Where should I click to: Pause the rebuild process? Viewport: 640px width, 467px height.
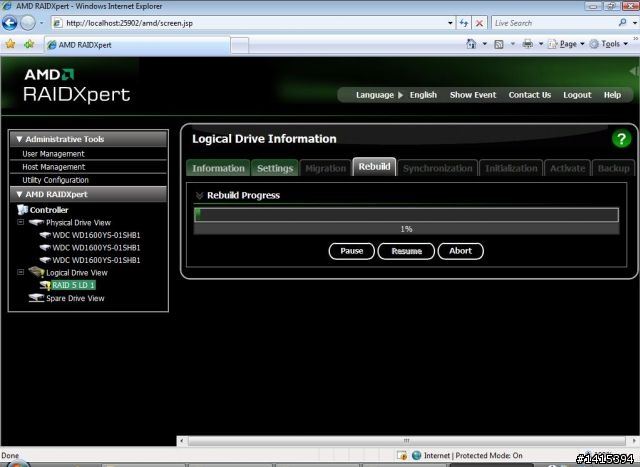click(x=351, y=251)
